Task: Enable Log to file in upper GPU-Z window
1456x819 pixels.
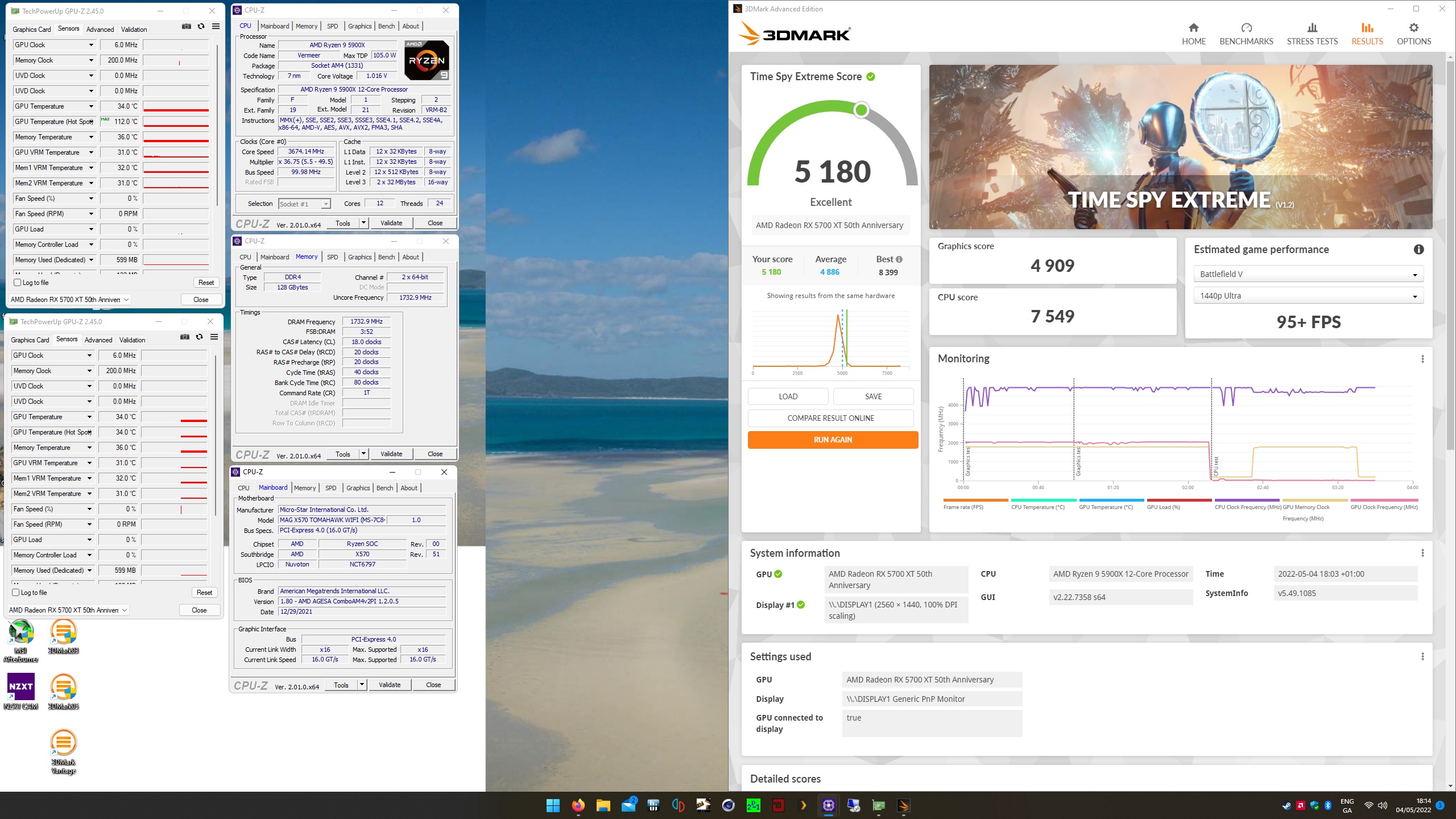Action: pyautogui.click(x=18, y=283)
